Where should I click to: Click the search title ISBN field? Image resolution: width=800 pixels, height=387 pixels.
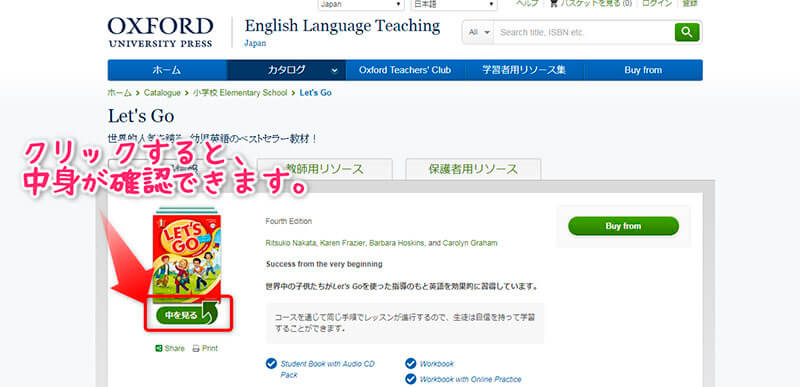584,32
